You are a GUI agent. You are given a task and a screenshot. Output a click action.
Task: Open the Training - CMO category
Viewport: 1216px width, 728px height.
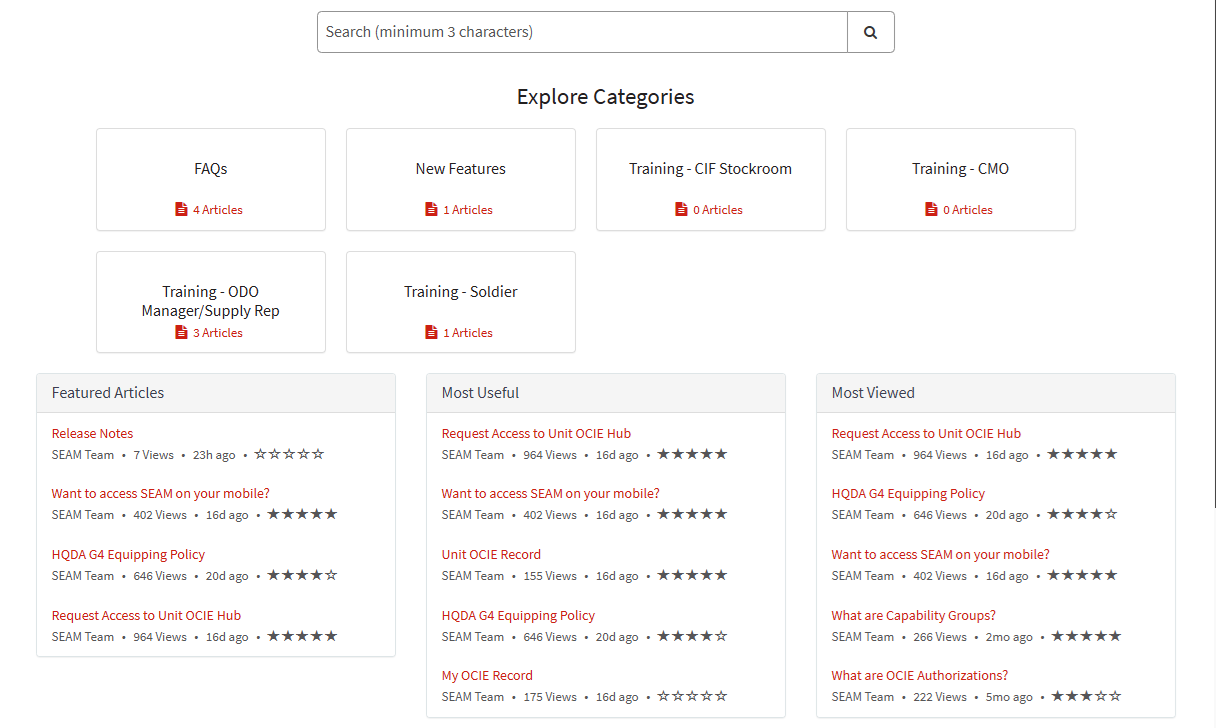[960, 169]
